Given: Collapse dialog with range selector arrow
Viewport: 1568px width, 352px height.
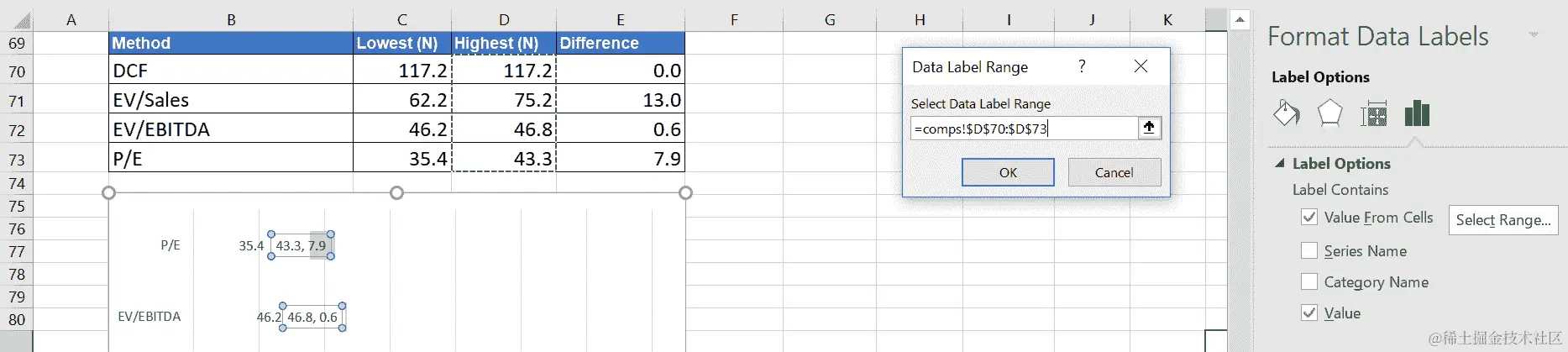Looking at the screenshot, I should (1149, 128).
